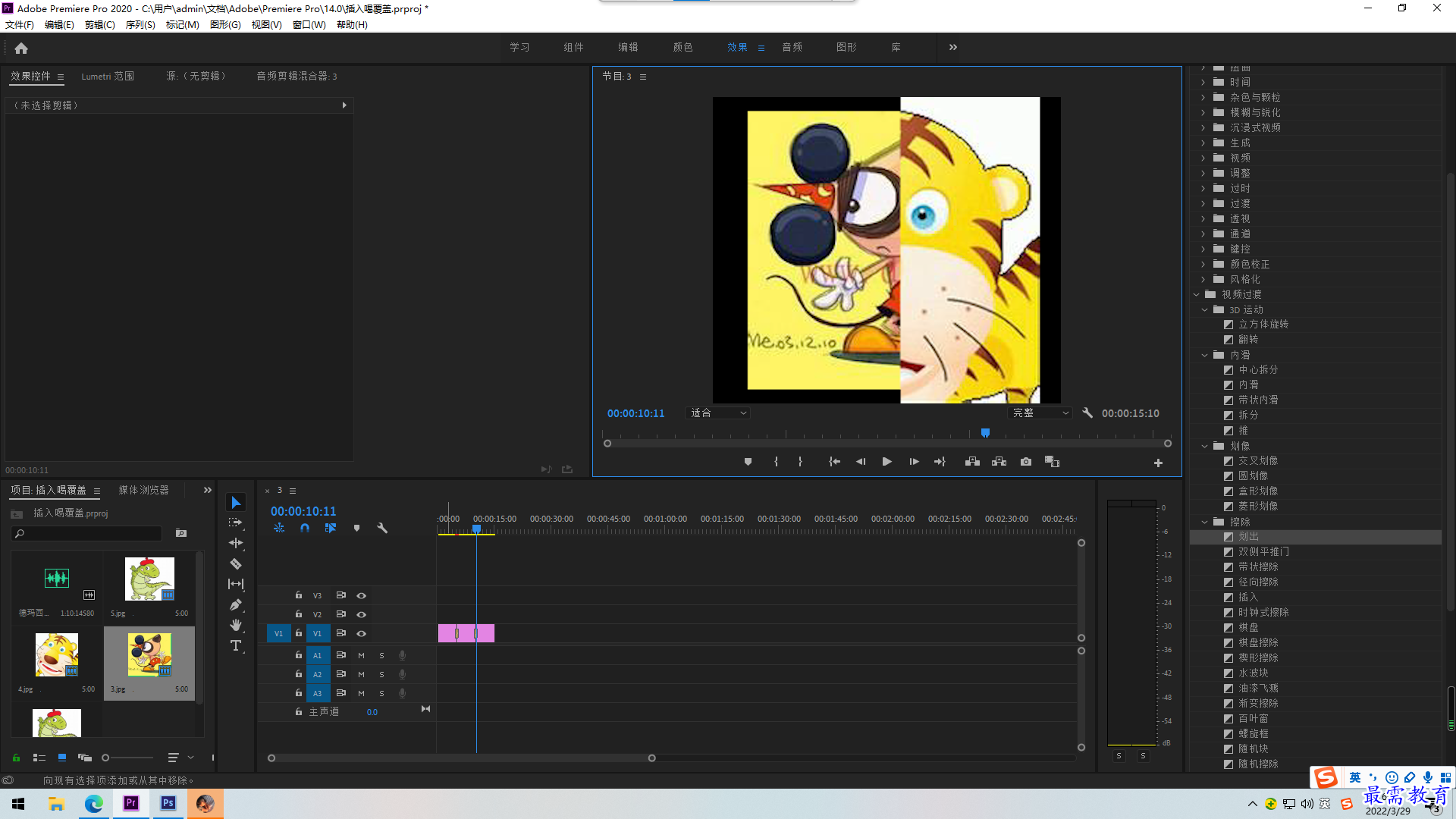This screenshot has height=819, width=1456.
Task: Switch to the 颜色 workspace tab
Action: pos(682,47)
